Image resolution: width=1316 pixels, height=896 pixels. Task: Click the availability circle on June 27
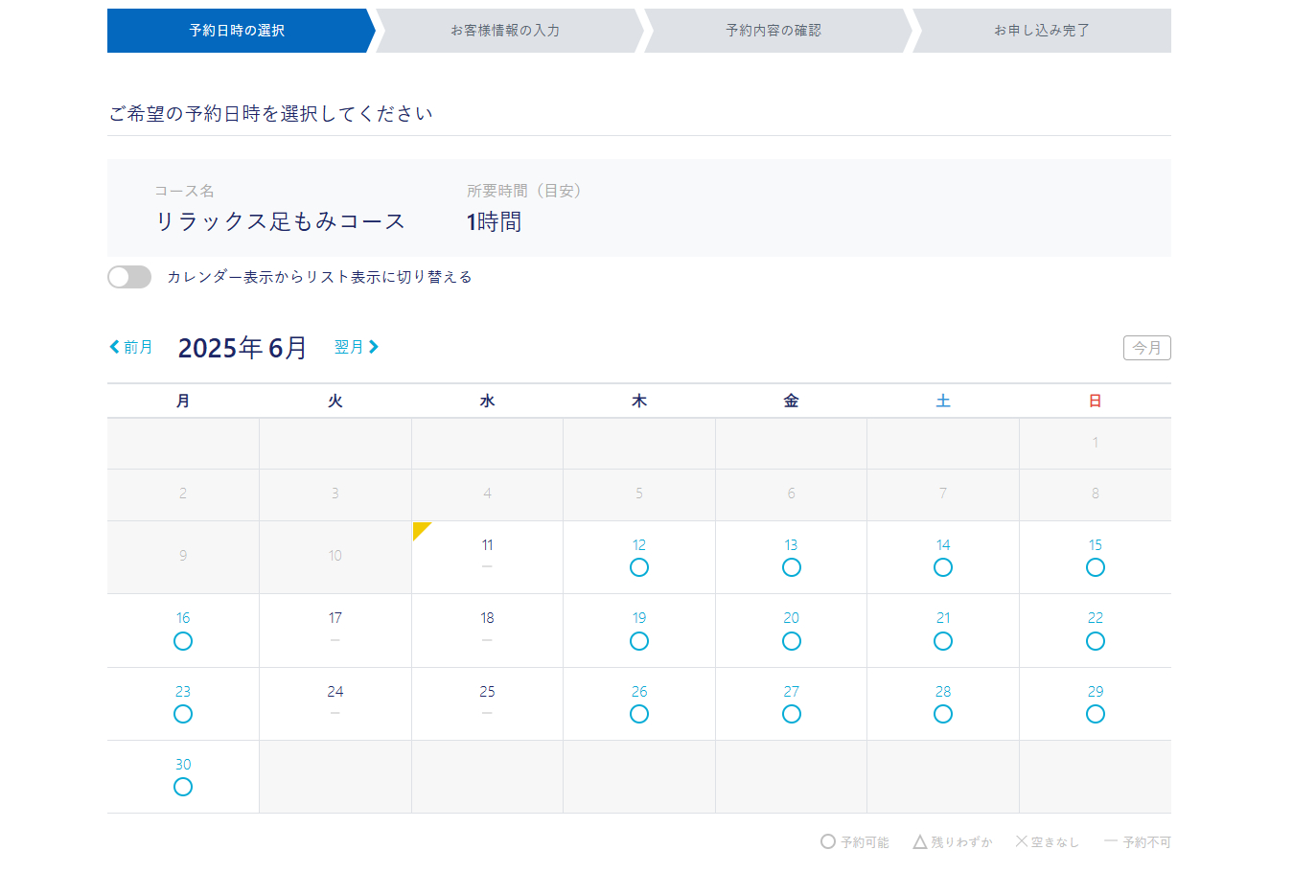coord(791,714)
